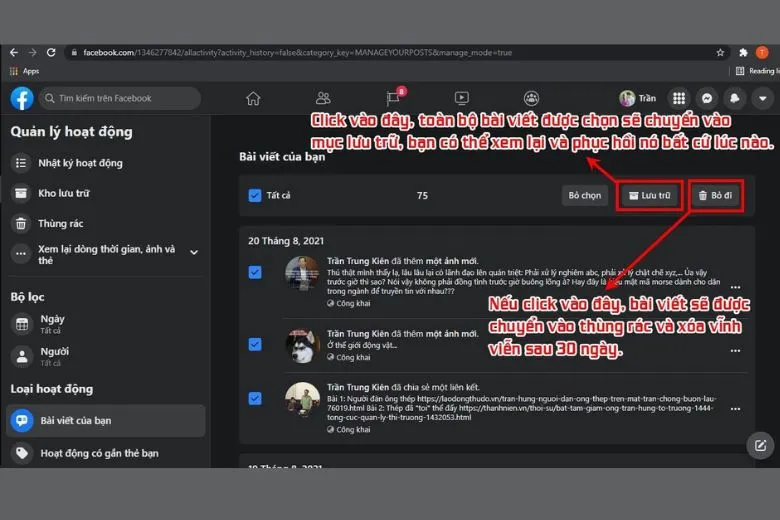
Task: Open Kho lưu trữ in sidebar
Action: [x=106, y=193]
